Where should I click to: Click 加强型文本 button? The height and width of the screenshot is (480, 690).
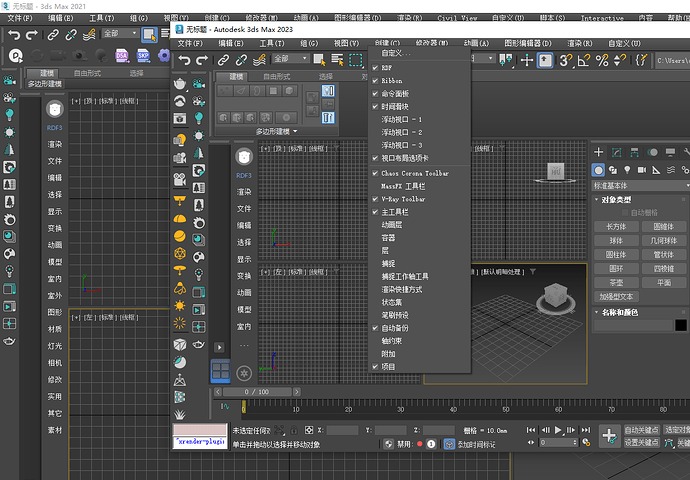[616, 297]
